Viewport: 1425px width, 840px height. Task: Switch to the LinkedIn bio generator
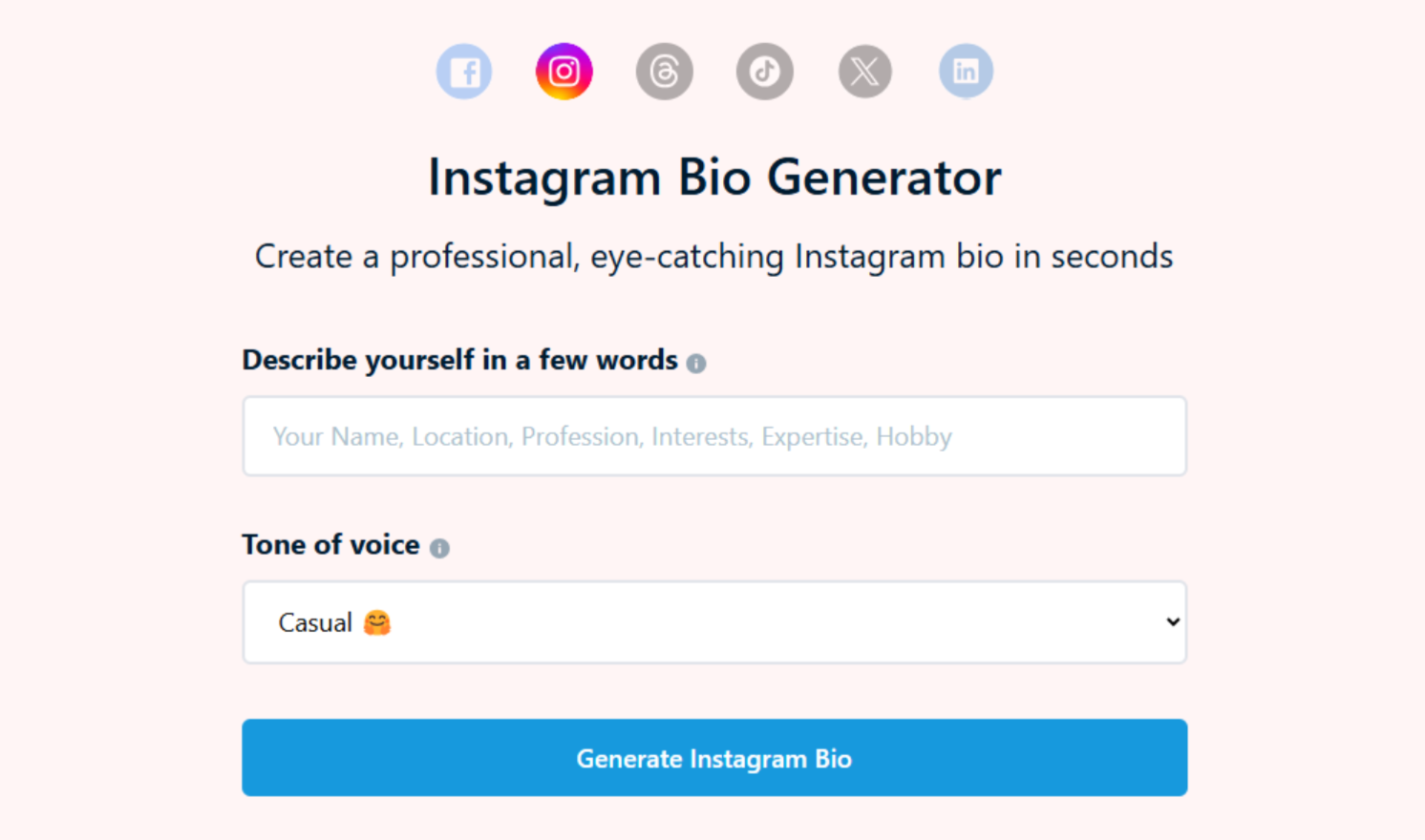966,71
